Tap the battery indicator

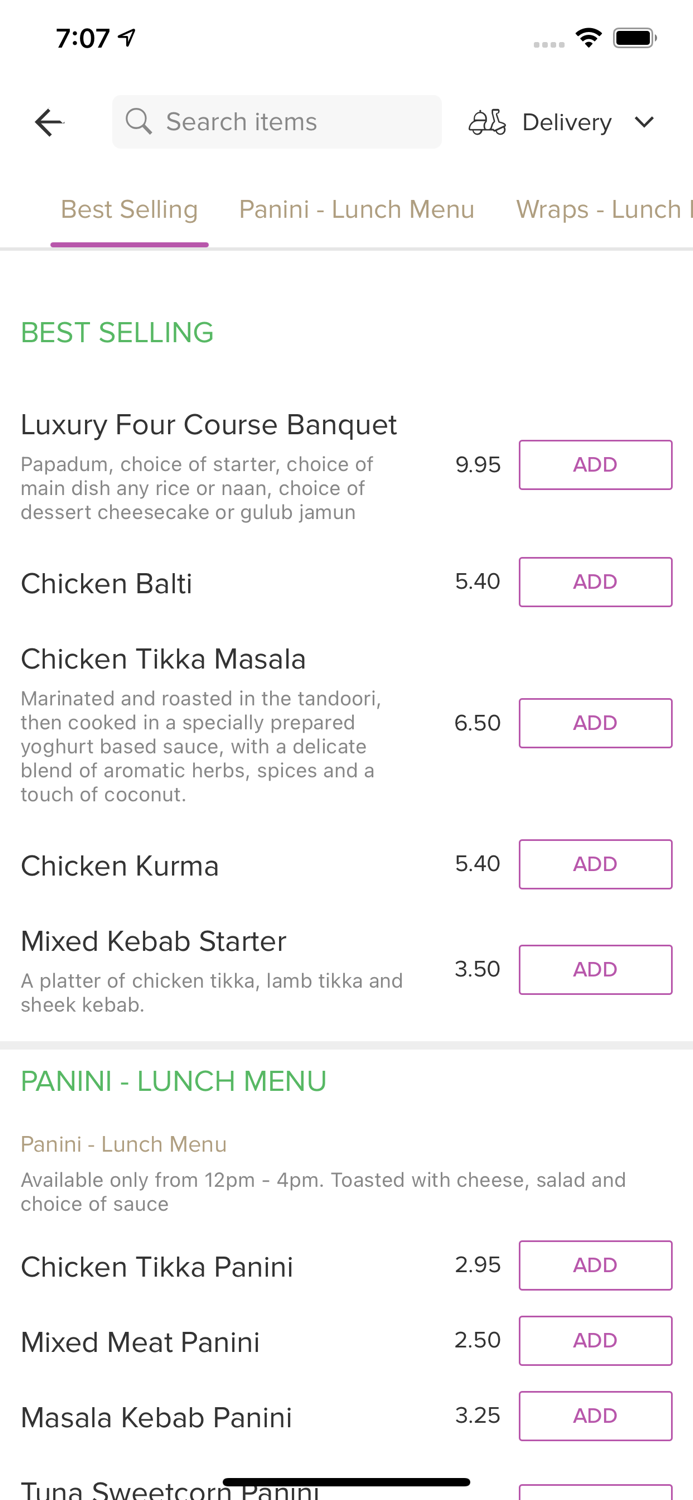634,36
